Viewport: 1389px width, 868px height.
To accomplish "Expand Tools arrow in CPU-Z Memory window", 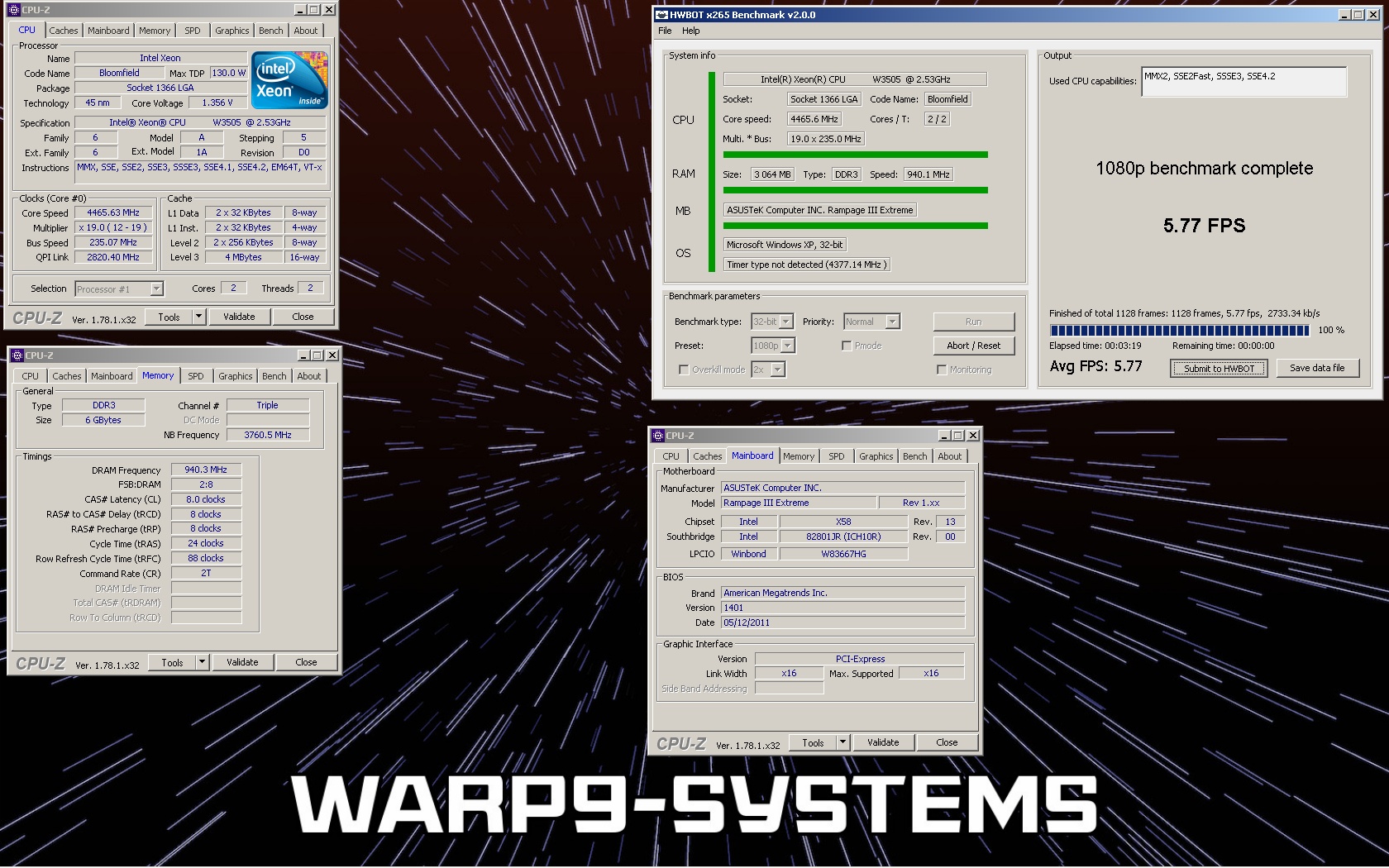I will point(202,662).
